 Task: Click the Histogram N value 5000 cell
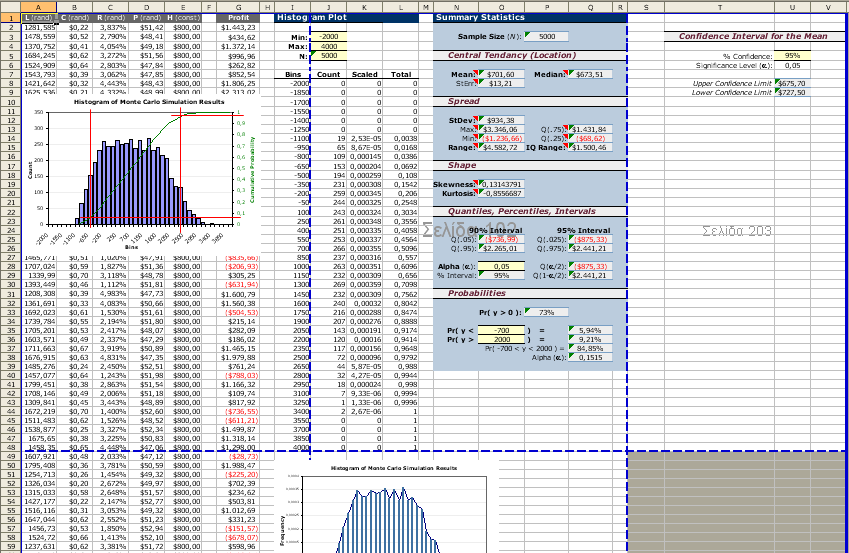(329, 55)
